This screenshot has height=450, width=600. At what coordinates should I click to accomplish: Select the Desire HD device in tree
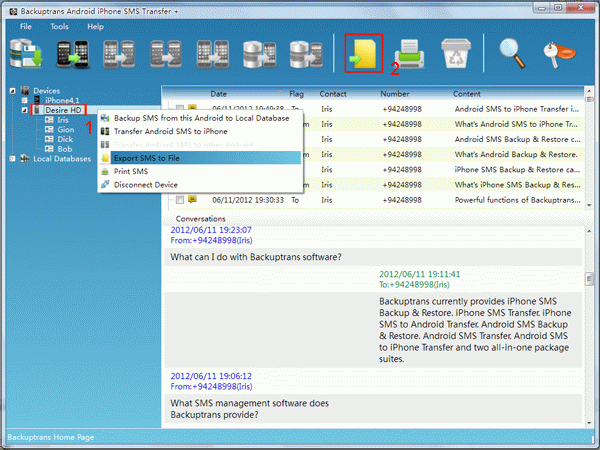pos(63,110)
